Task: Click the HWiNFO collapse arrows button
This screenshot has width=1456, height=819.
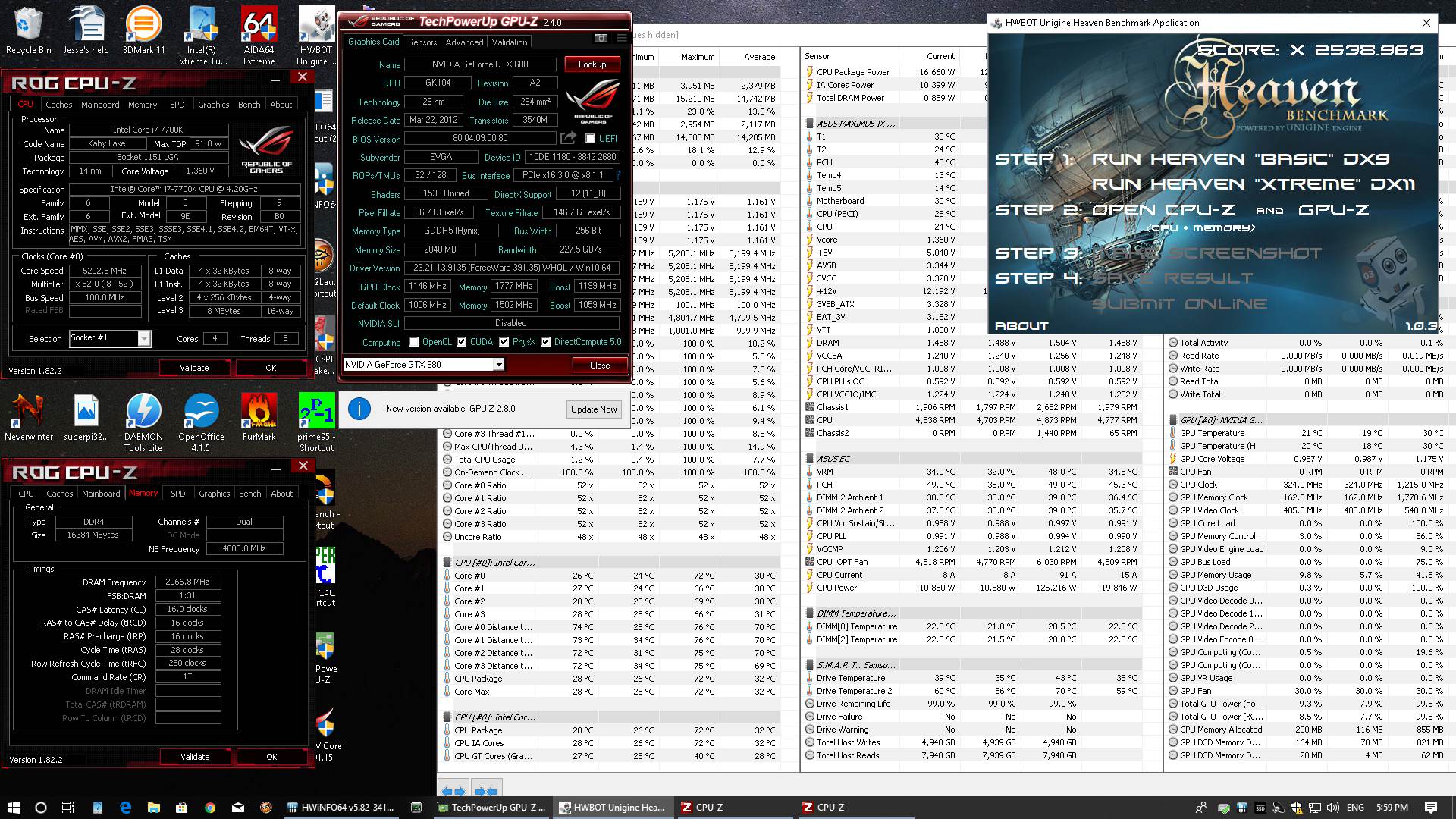Action: [485, 791]
